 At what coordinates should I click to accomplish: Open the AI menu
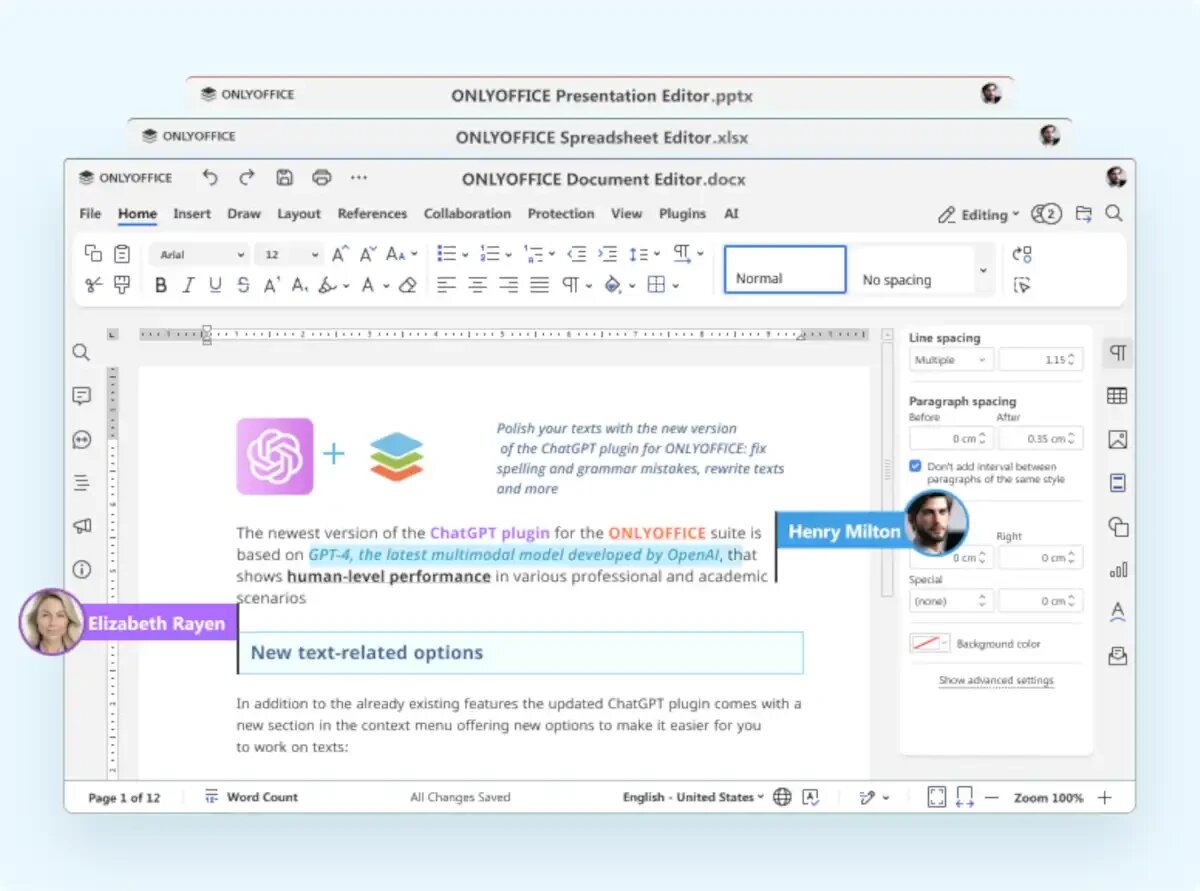pyautogui.click(x=731, y=213)
